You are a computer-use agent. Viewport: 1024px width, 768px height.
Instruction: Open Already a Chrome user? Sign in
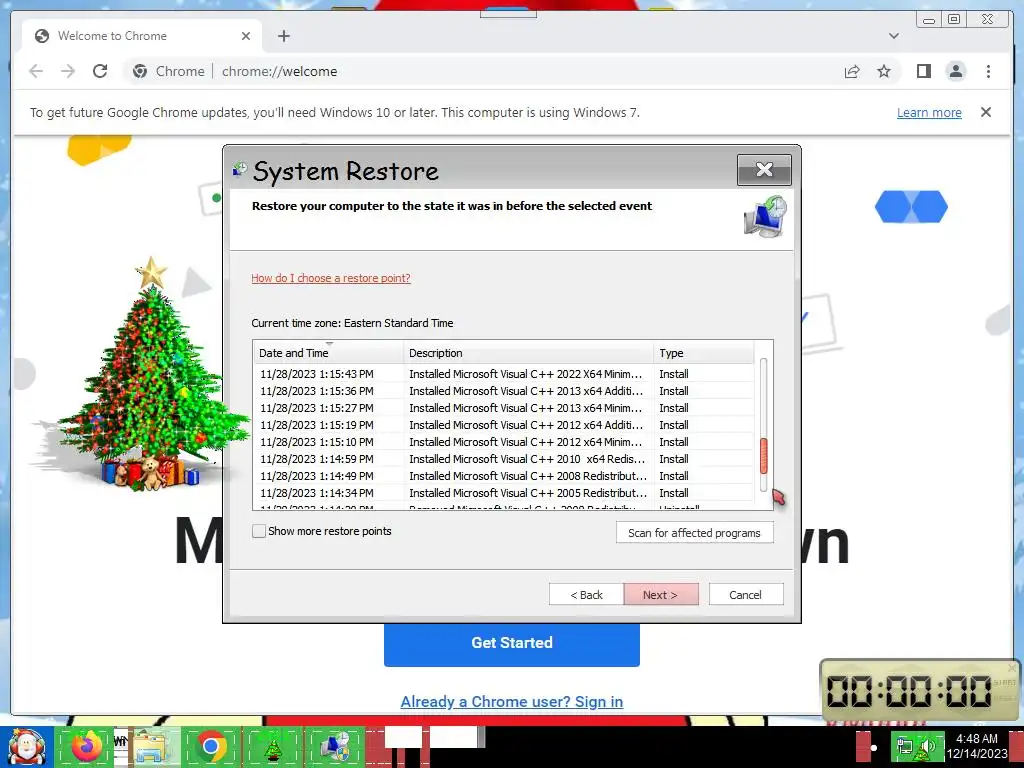coord(512,702)
